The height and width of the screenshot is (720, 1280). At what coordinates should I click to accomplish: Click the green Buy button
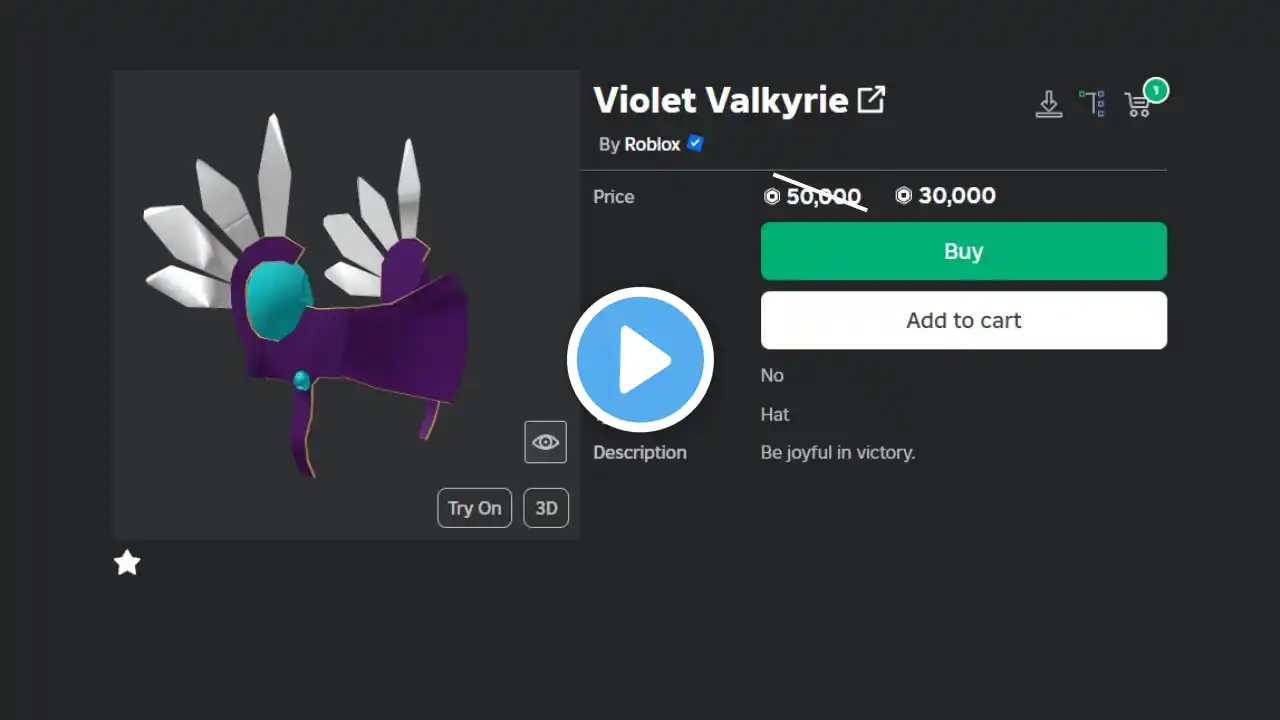click(x=964, y=251)
